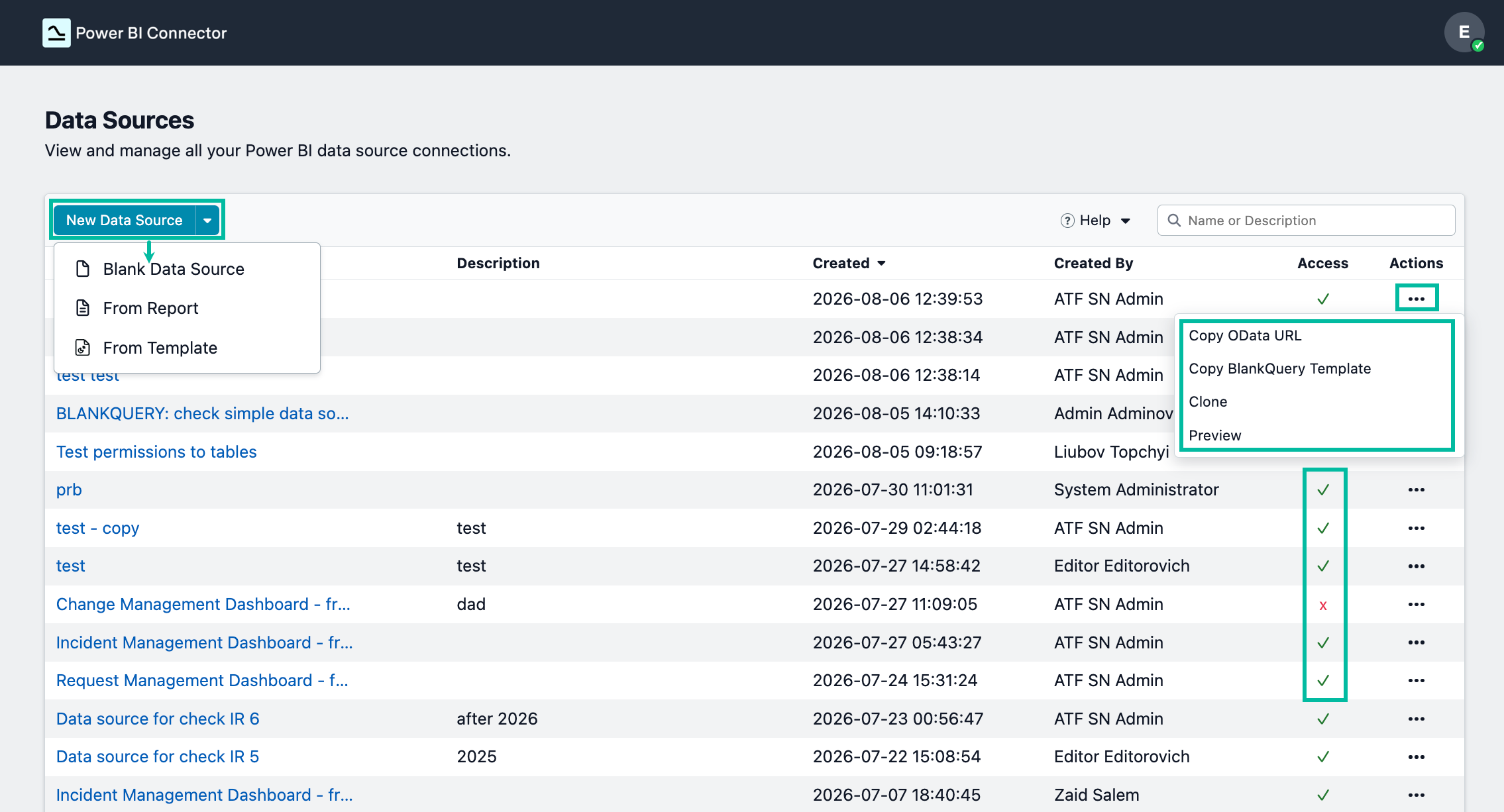Open actions menu for test - copy row
The height and width of the screenshot is (812, 1504).
(1417, 528)
